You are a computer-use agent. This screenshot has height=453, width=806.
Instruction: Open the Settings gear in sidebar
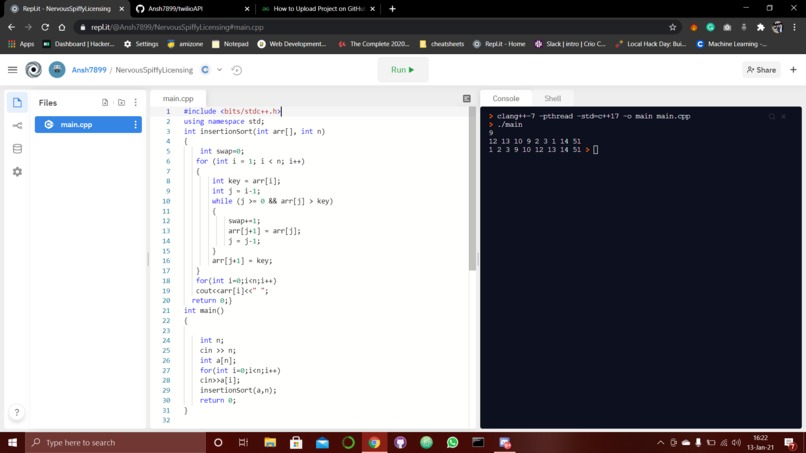[17, 172]
